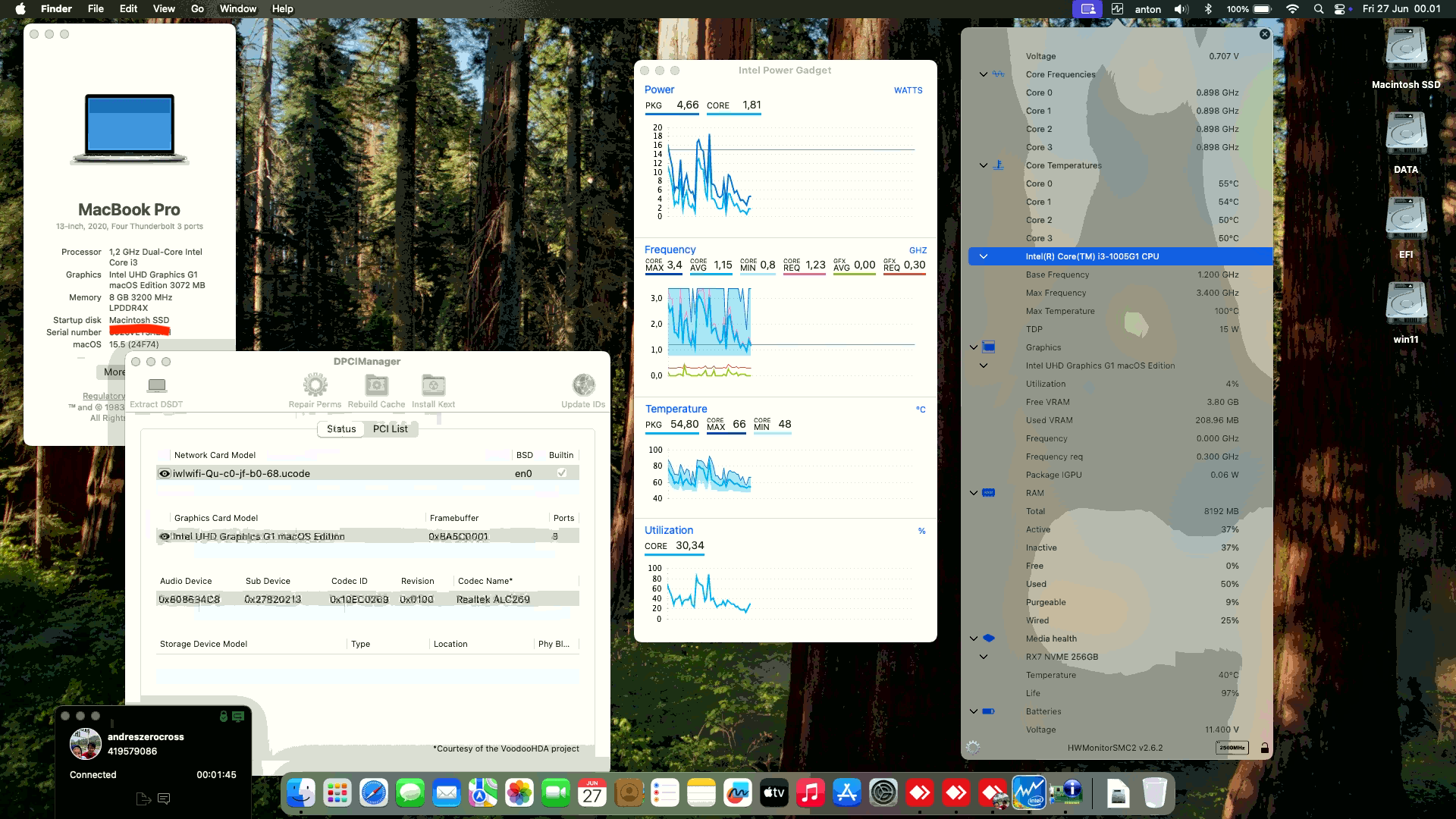
Task: Launch Intel Power Gadget from the Dock
Action: coord(1029,793)
